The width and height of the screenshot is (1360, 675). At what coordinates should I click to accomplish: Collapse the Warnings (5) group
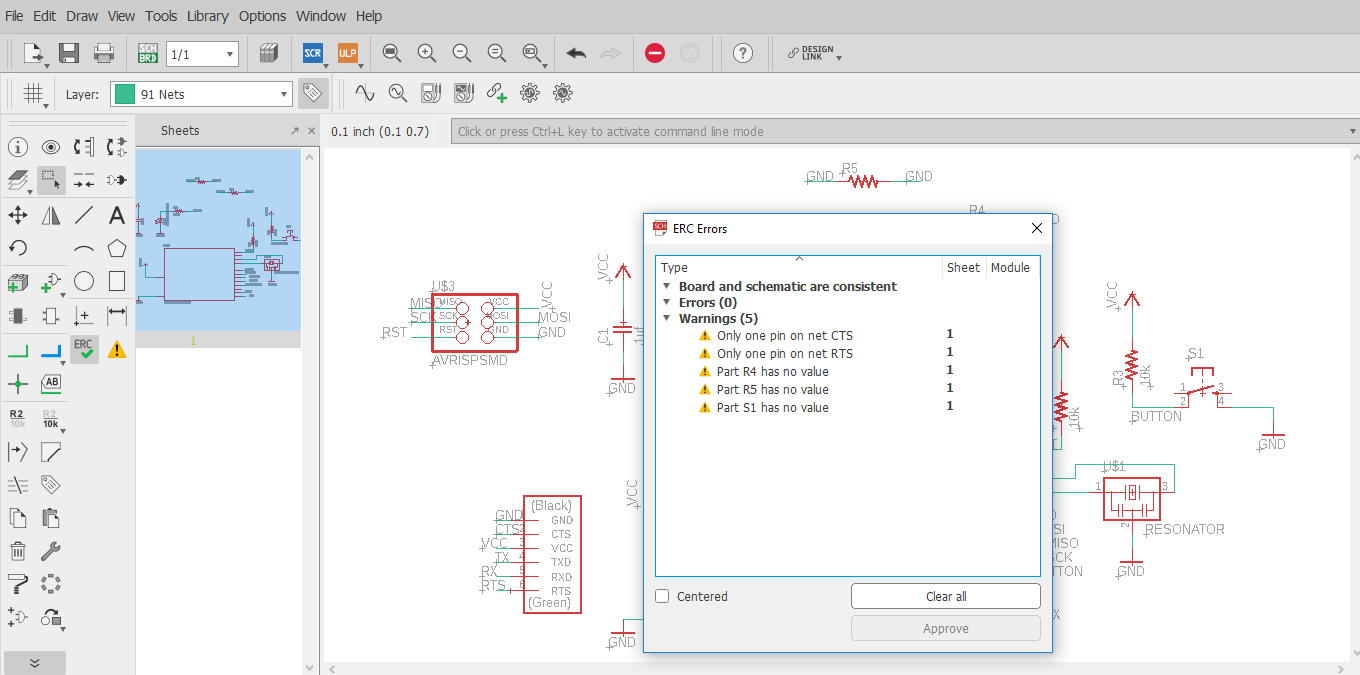(667, 318)
